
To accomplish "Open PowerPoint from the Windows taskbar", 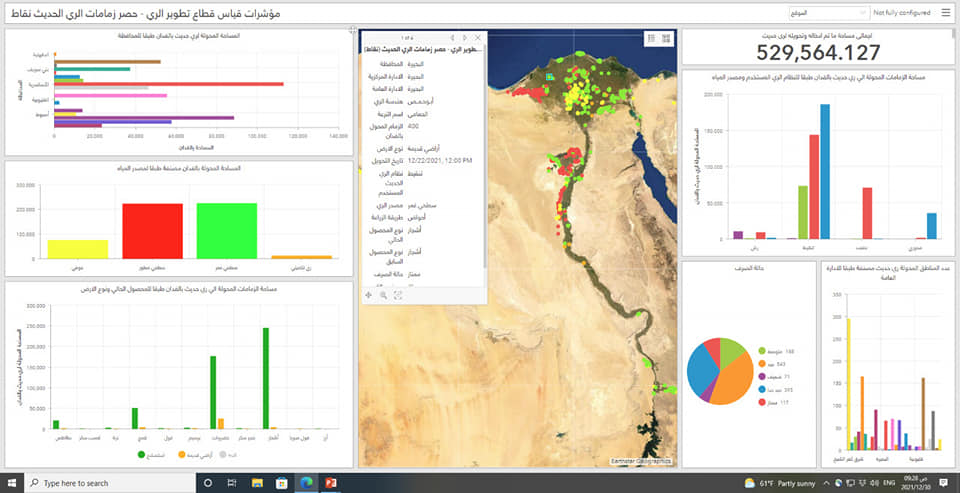I will [x=333, y=483].
